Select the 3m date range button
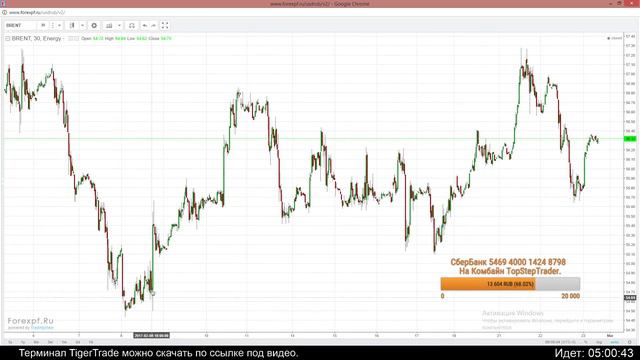The image size is (640, 360). 51,342
